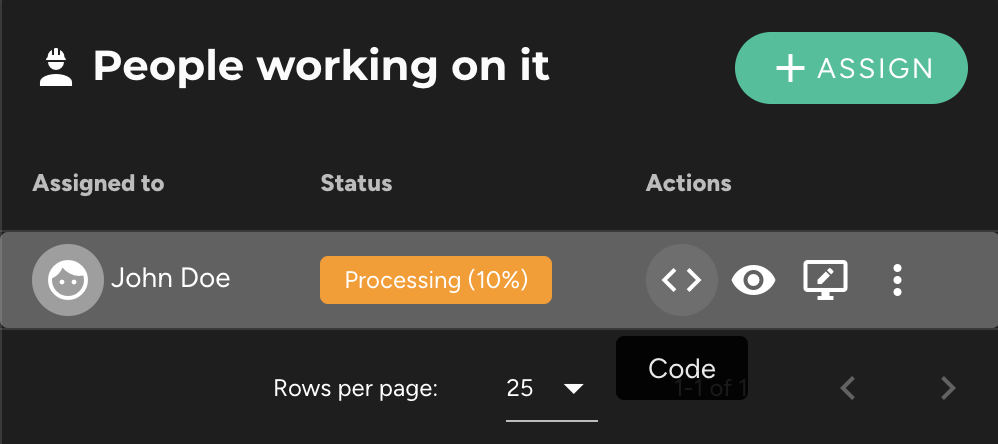The image size is (998, 444).
Task: Click the Processing (10%) status badge
Action: click(435, 280)
